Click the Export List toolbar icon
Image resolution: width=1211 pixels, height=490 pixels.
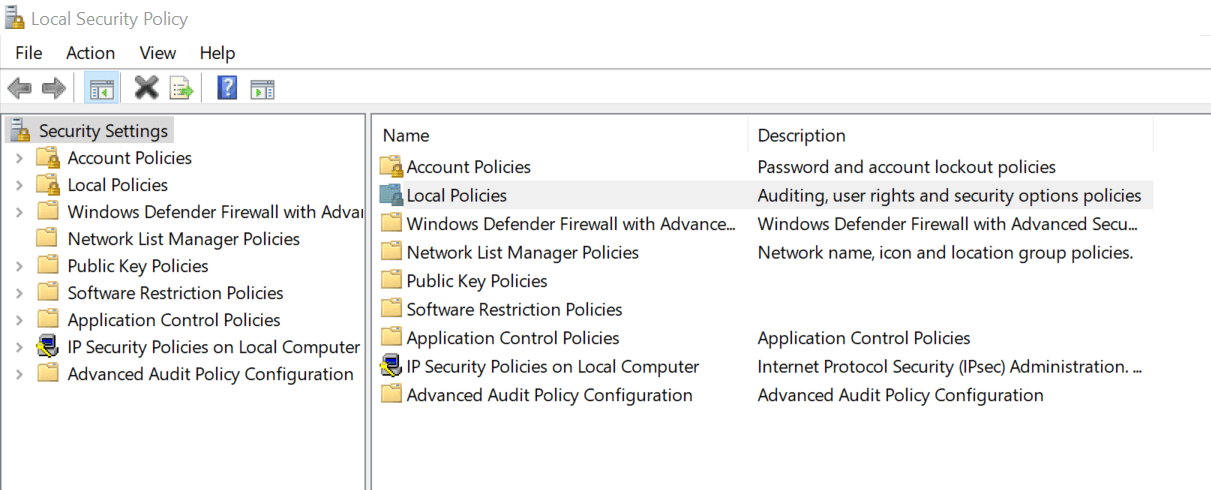pyautogui.click(x=181, y=89)
